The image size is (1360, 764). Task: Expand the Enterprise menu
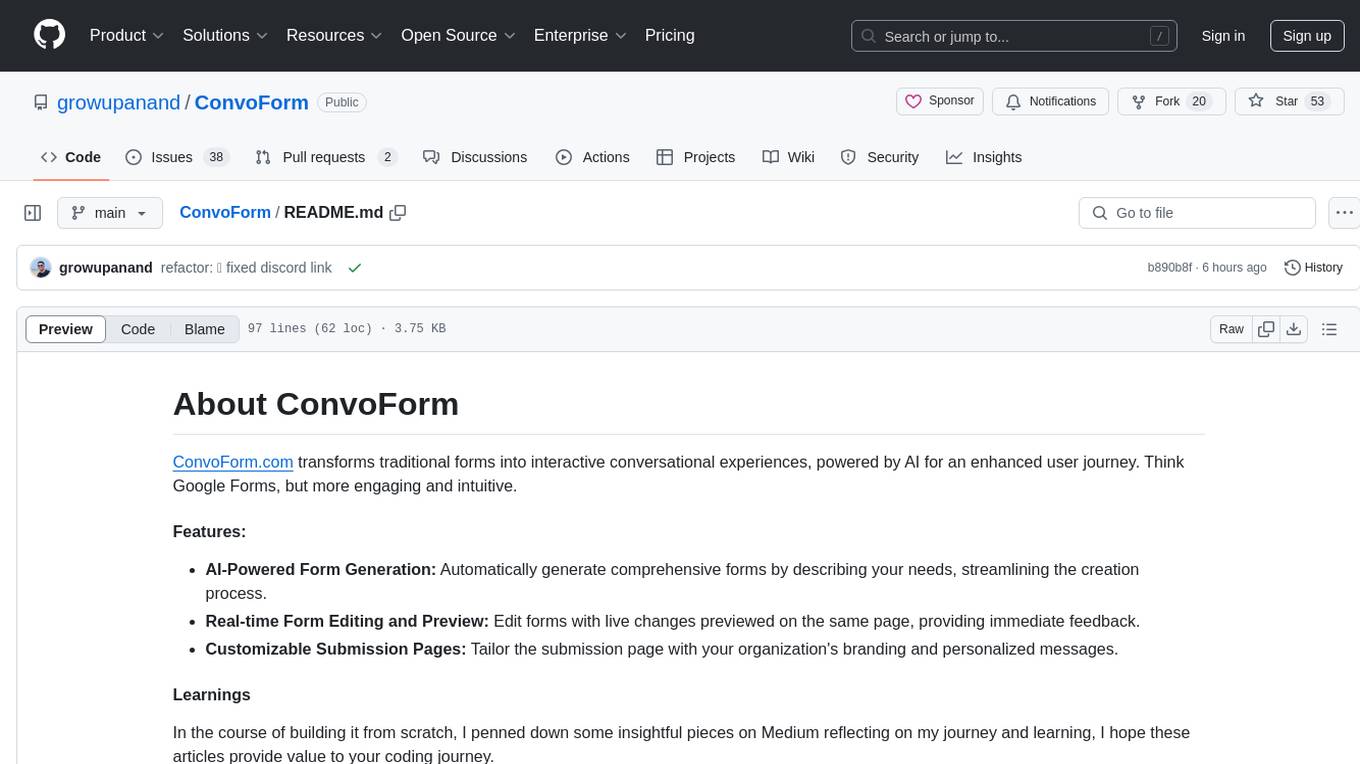(x=580, y=35)
